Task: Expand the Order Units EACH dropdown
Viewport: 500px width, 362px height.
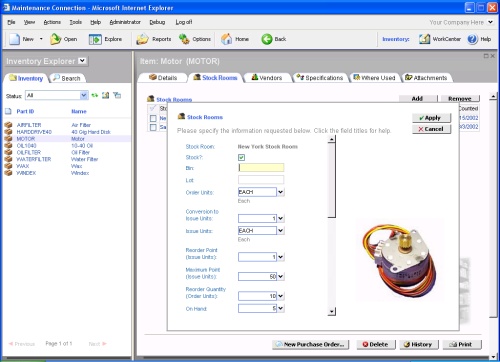Action: [x=281, y=192]
